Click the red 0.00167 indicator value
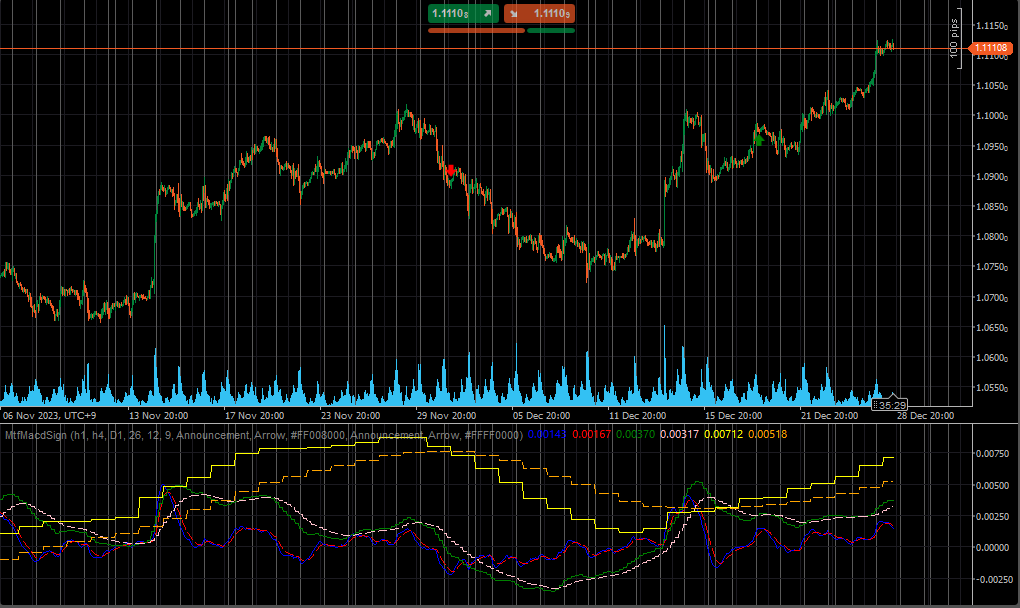 tap(591, 434)
